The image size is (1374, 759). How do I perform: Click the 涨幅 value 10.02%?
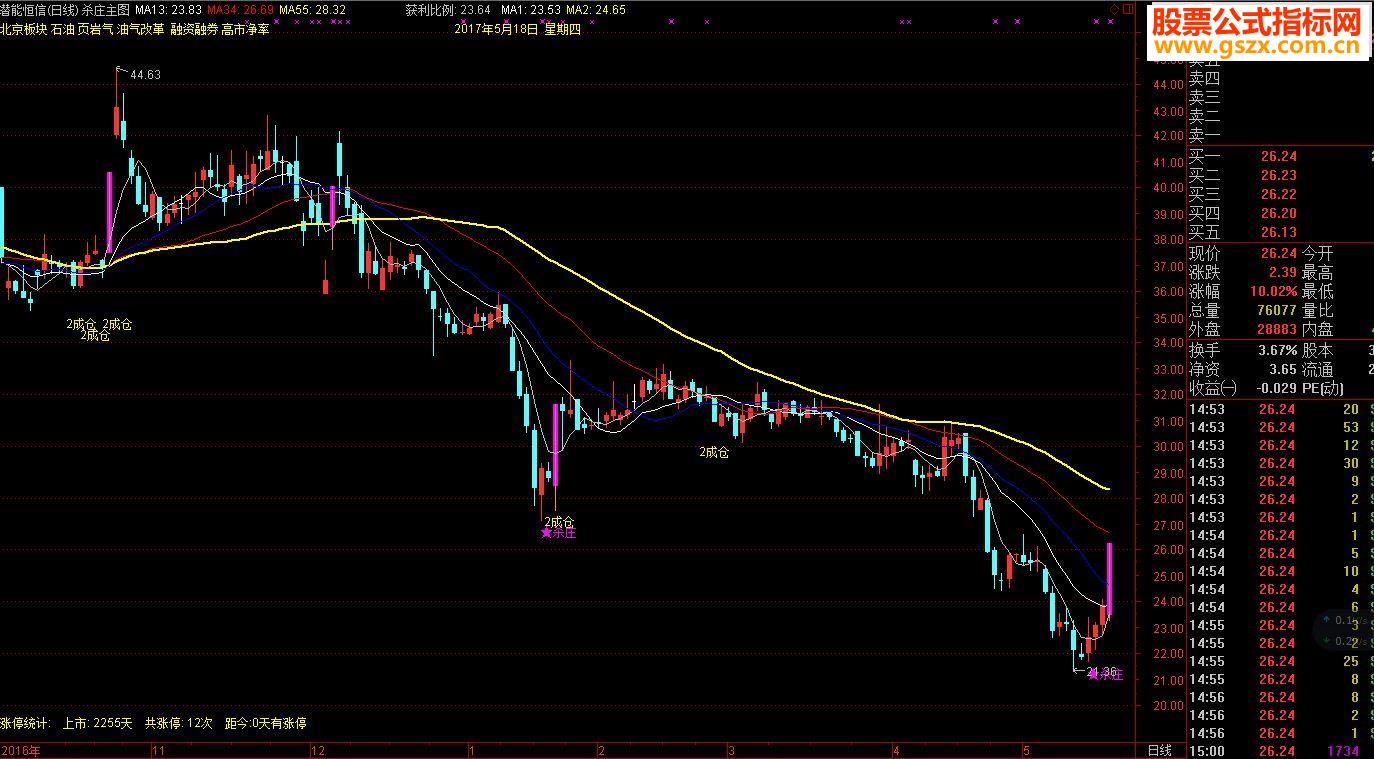pyautogui.click(x=1274, y=292)
